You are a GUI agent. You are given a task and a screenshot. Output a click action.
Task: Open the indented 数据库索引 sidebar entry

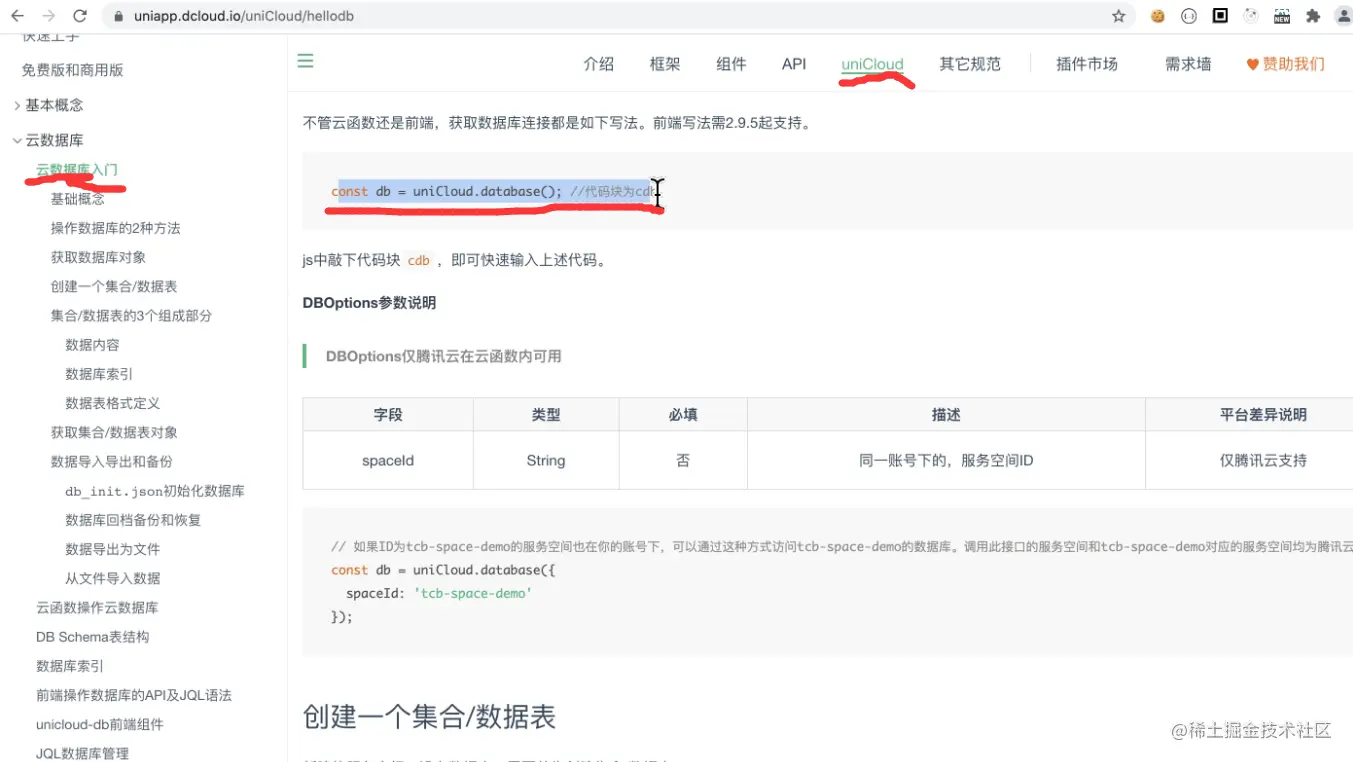coord(99,374)
